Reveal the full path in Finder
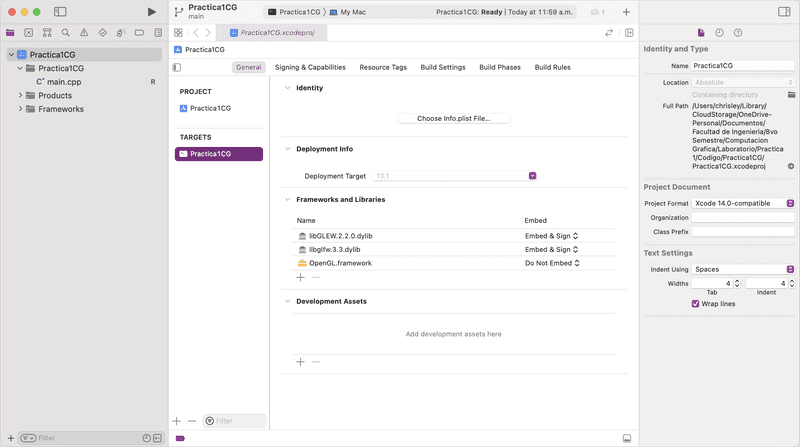 (791, 166)
